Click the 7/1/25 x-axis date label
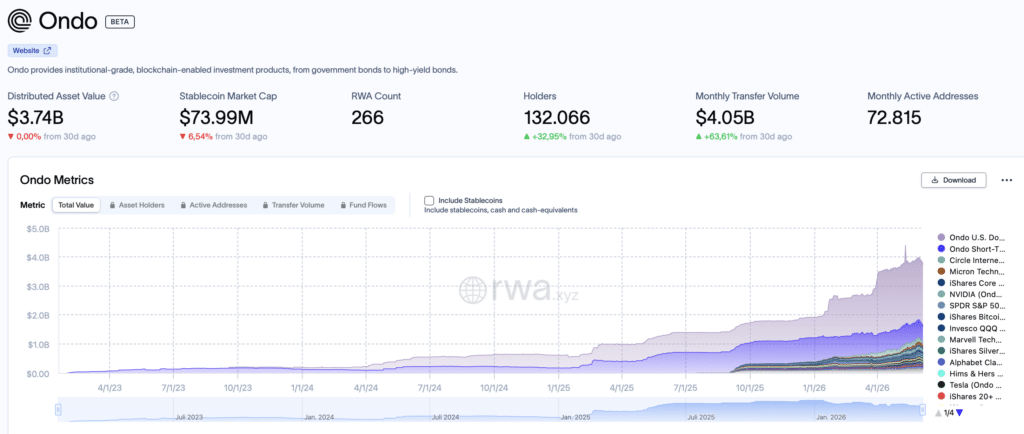The width and height of the screenshot is (1024, 434). pos(685,386)
